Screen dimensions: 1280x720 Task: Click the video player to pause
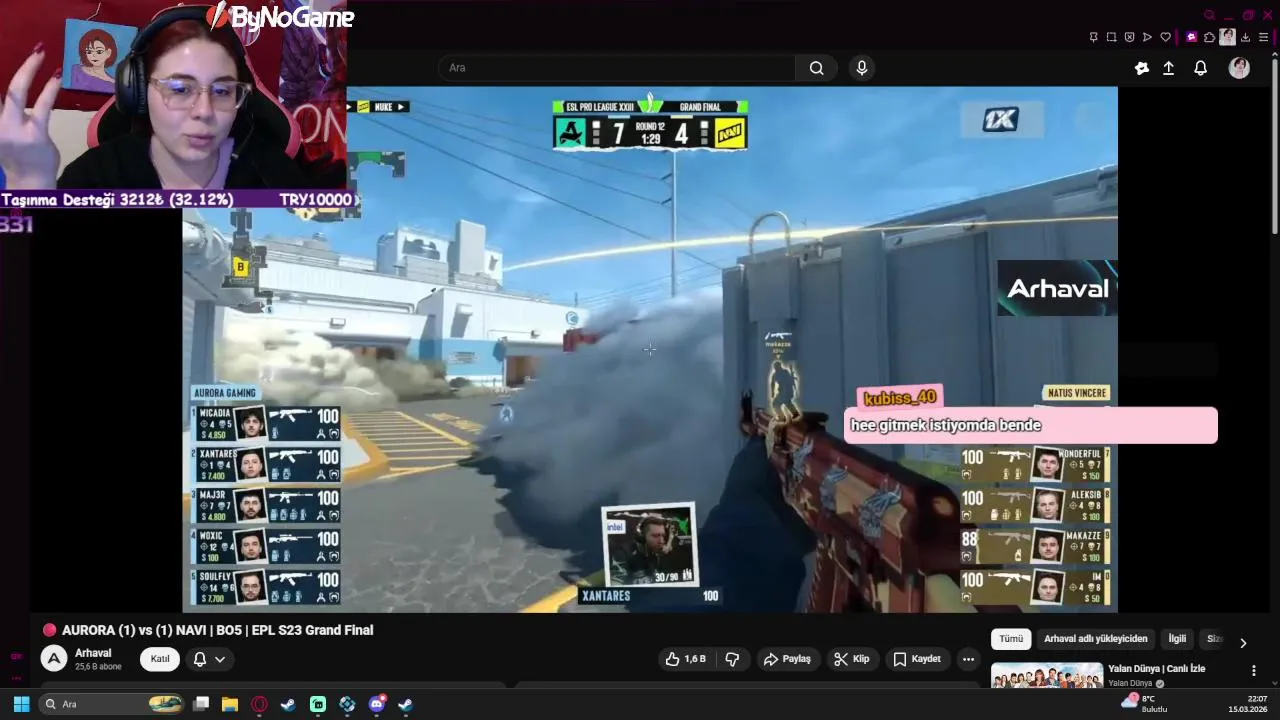click(650, 349)
